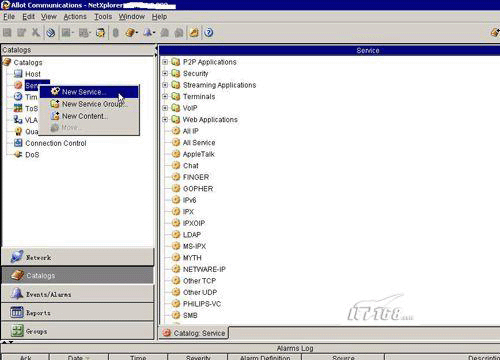The width and height of the screenshot is (500, 360).
Task: Click the All IP service icon
Action: (x=176, y=131)
